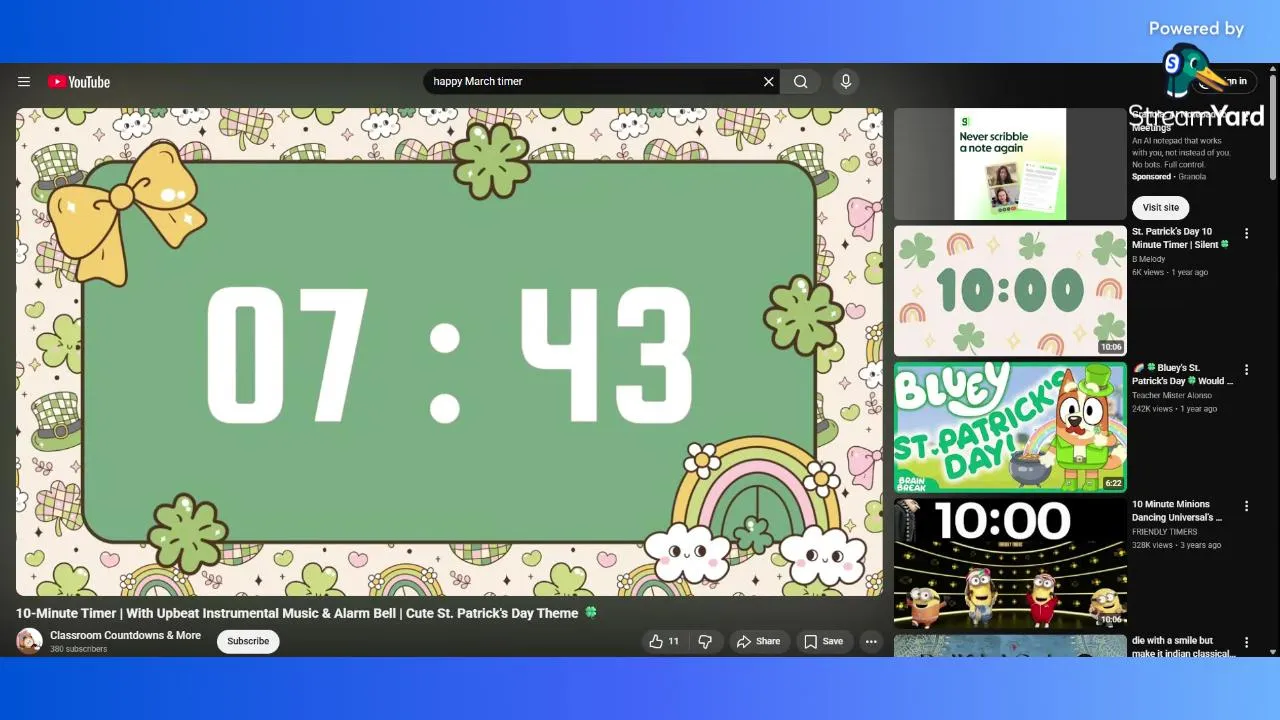Subscribe to Classroom Countdowns & More
Screen dimensions: 1280x720
[x=248, y=641]
